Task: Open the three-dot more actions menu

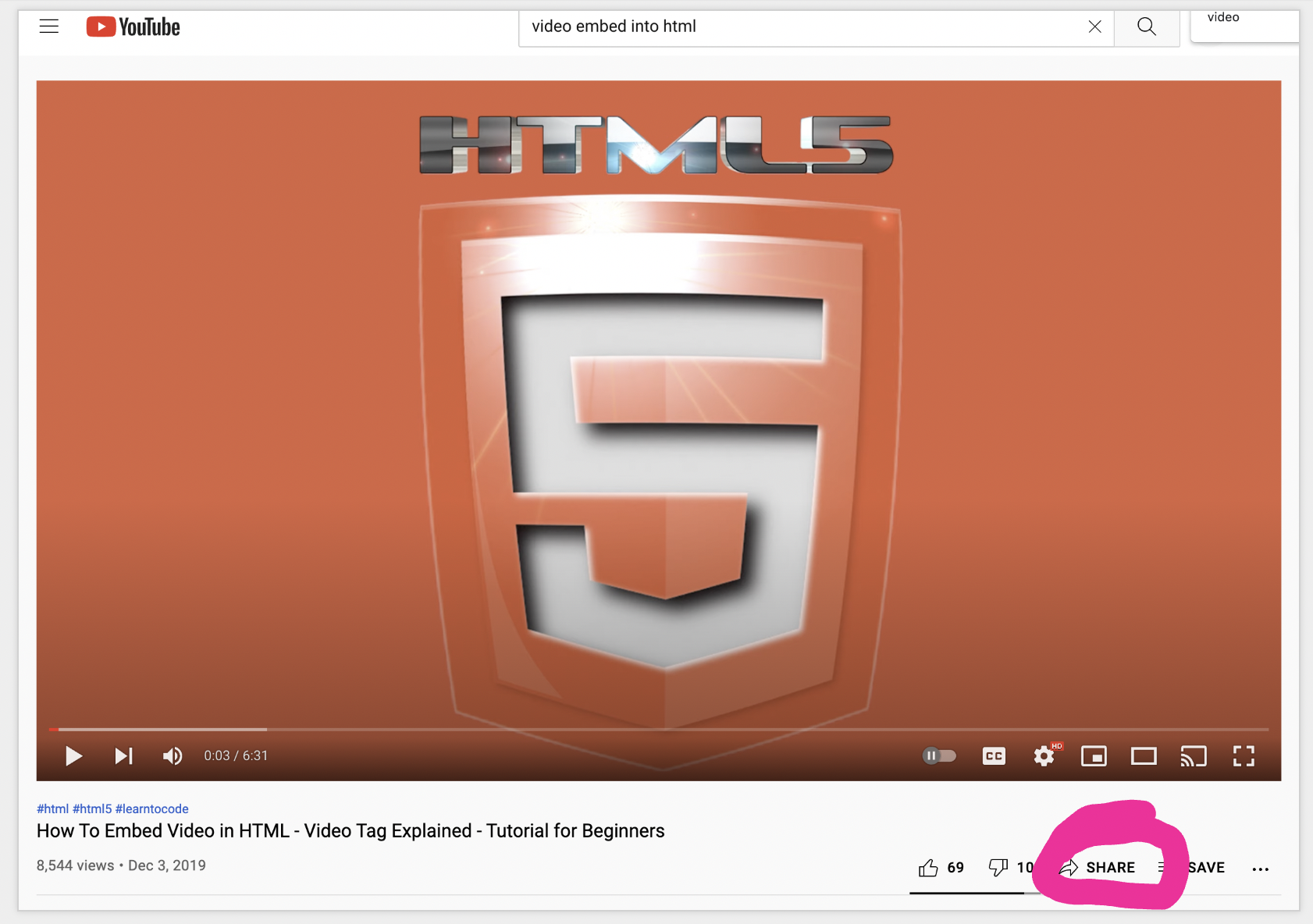Action: 1260,869
